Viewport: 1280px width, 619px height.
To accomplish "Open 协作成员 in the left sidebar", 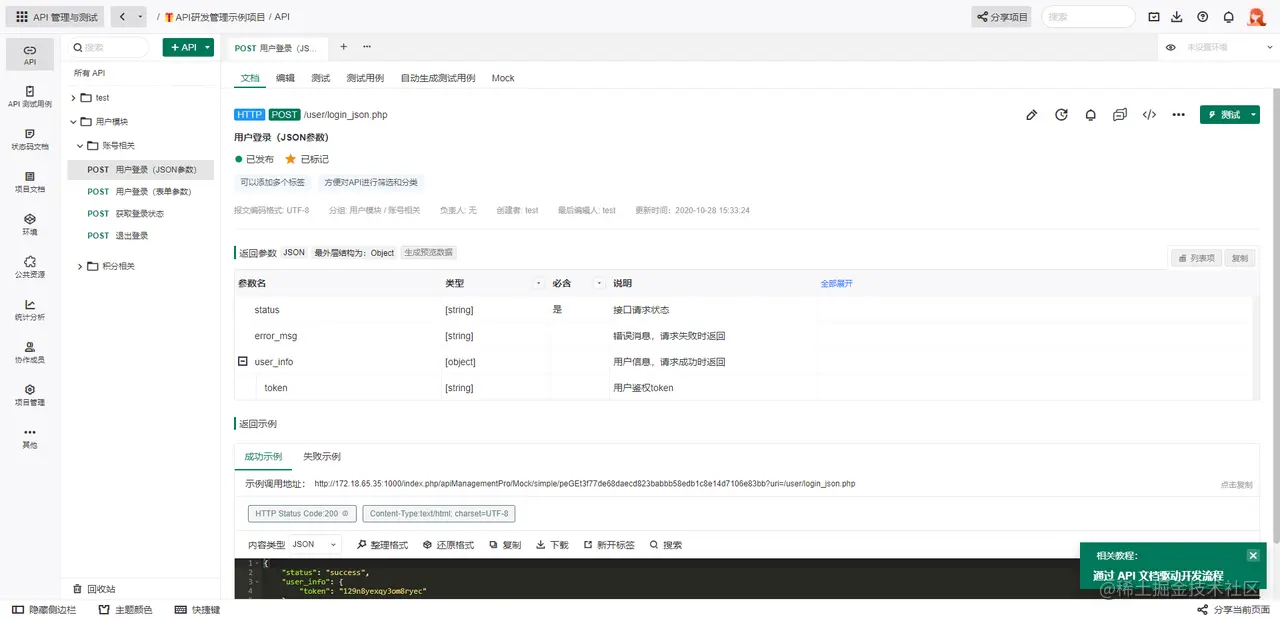I will pos(30,352).
